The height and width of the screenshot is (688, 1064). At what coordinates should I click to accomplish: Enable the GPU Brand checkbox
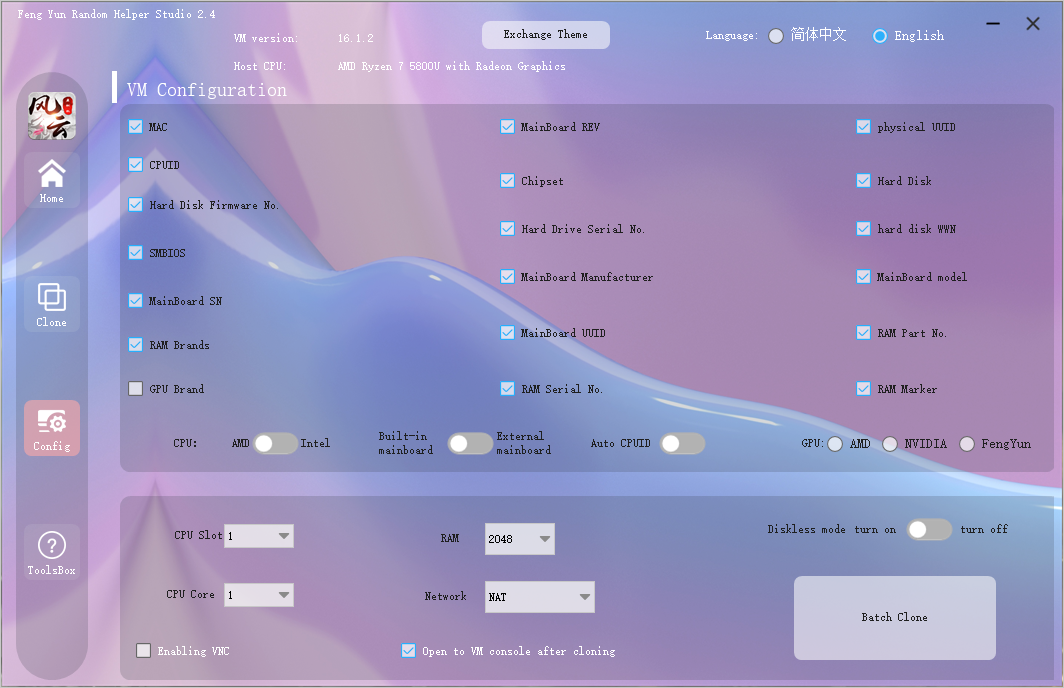(x=136, y=389)
